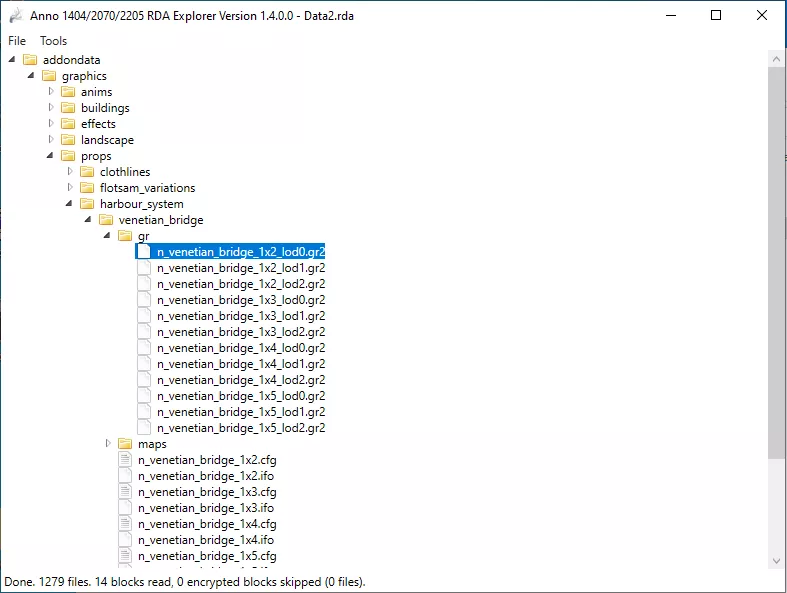
Task: Expand the maps folder
Action: click(x=108, y=443)
